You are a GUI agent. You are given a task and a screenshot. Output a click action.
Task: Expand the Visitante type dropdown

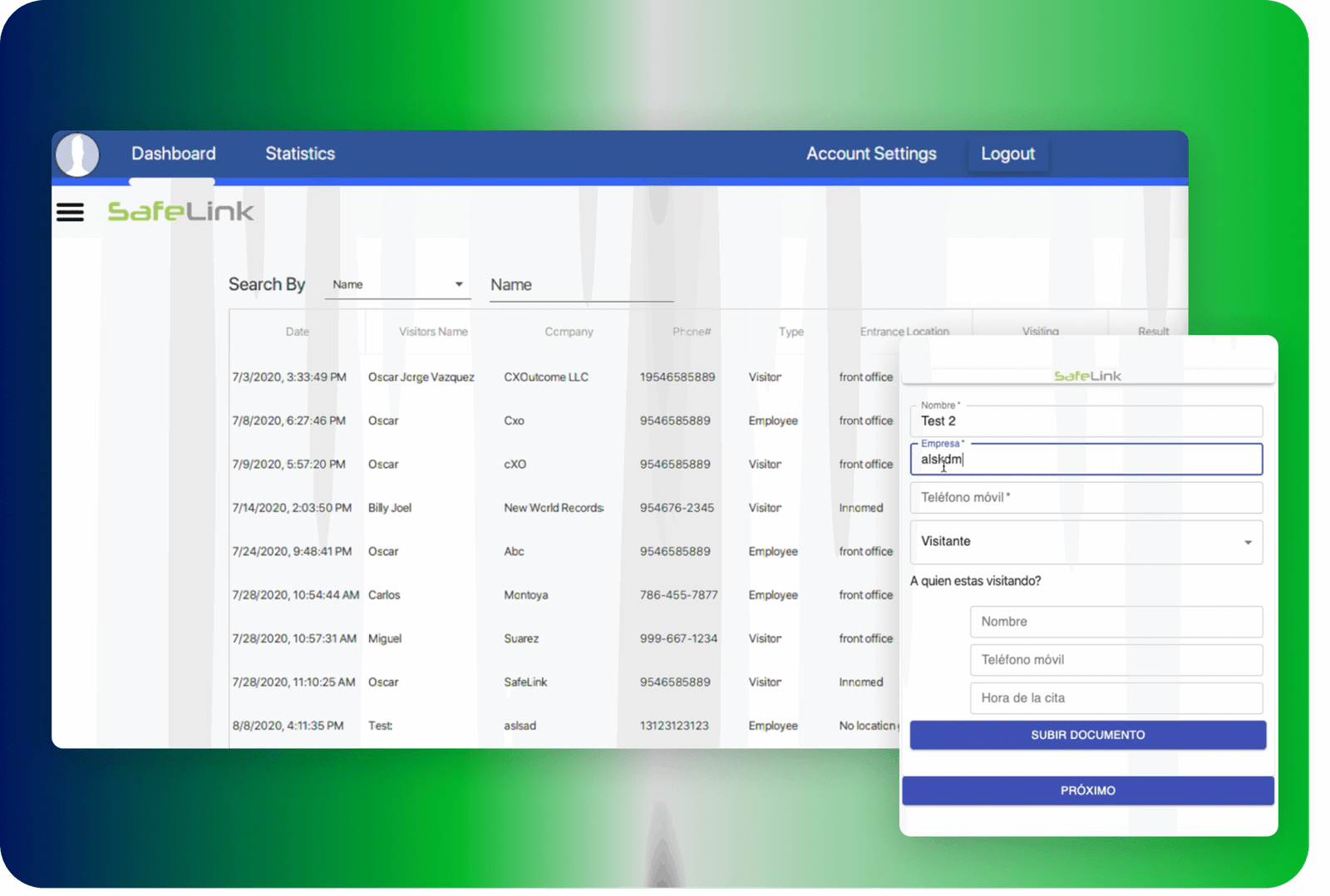tap(1086, 542)
